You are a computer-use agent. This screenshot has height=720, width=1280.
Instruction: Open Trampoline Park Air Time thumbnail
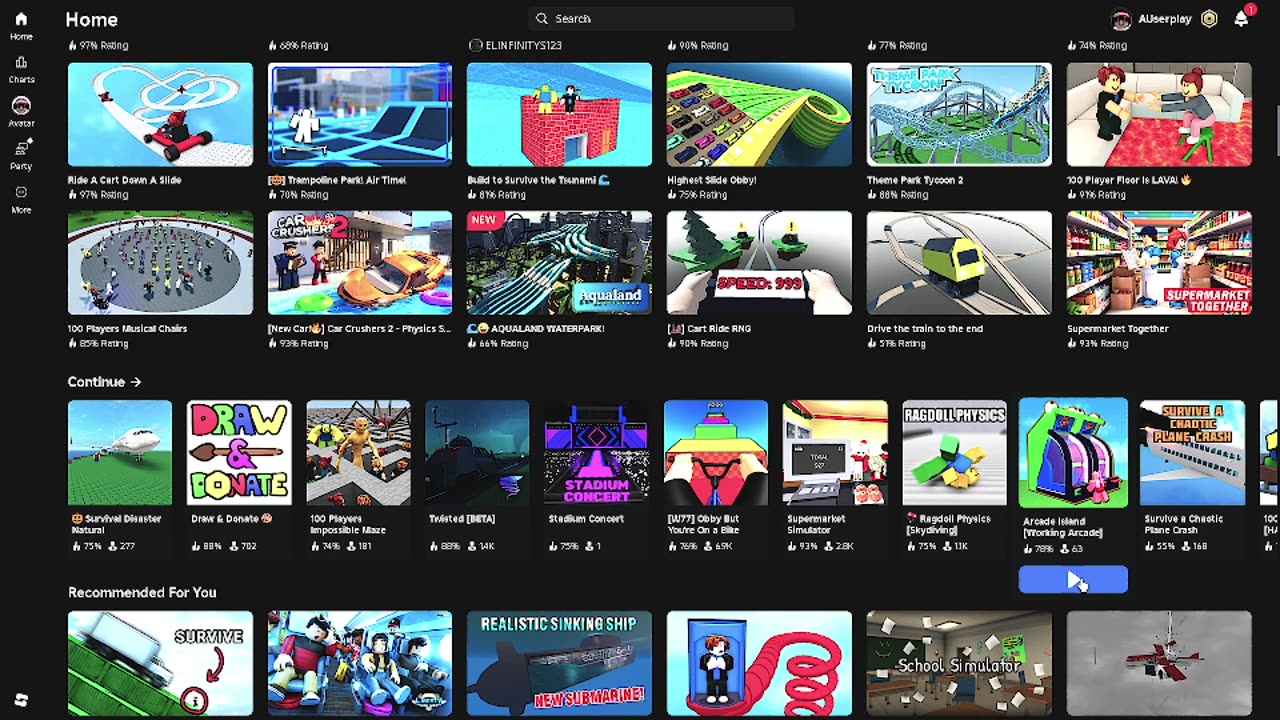[x=360, y=114]
